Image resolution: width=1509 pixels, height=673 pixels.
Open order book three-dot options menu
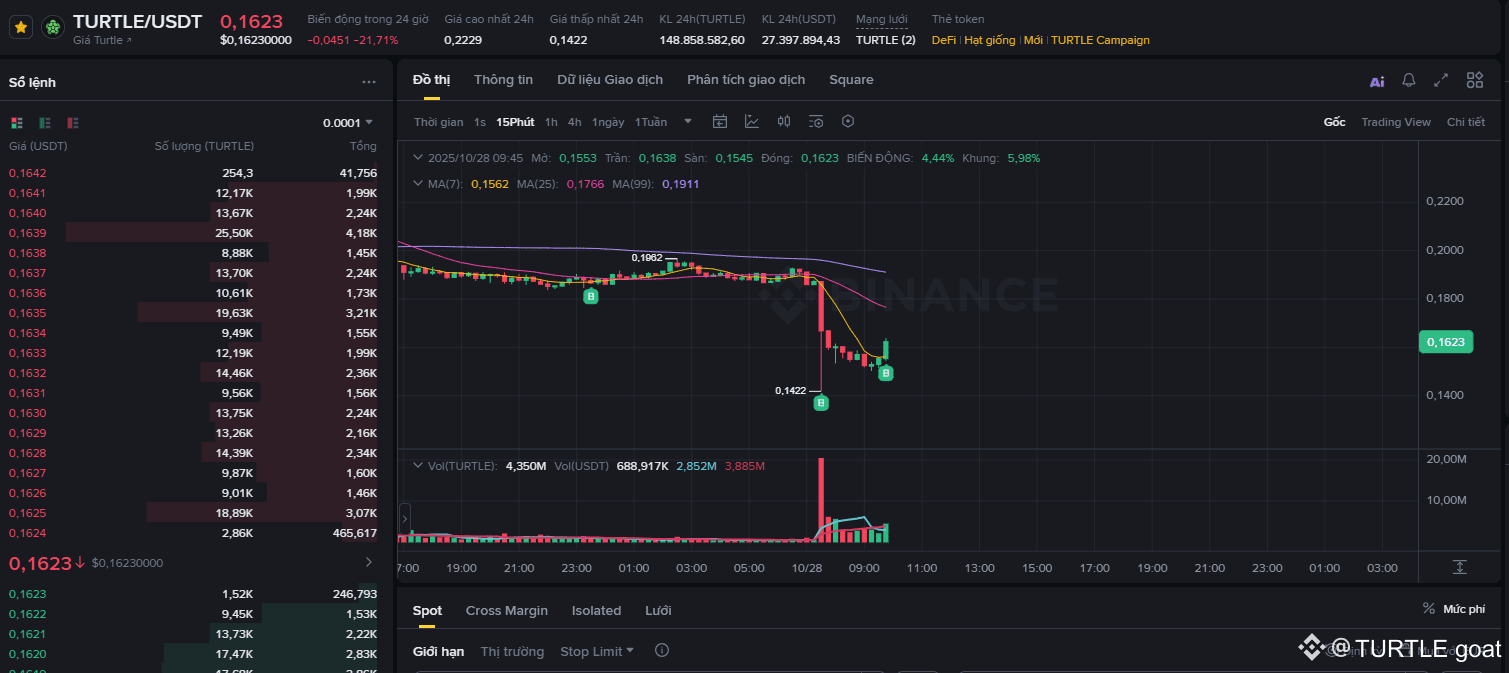tap(369, 82)
